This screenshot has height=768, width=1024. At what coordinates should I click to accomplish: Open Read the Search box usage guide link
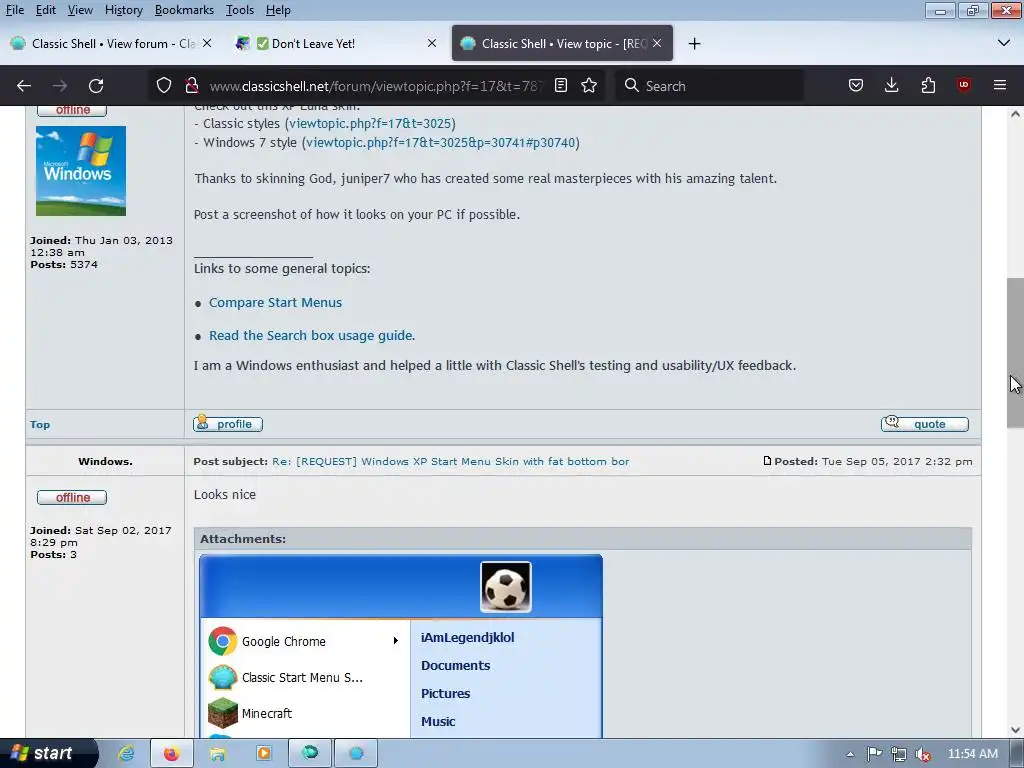tap(312, 335)
